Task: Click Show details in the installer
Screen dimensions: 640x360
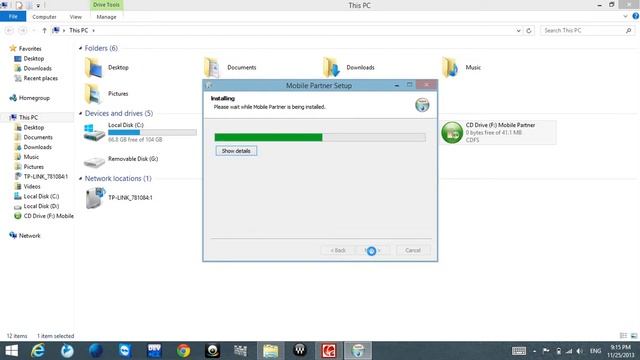Action: click(x=236, y=151)
